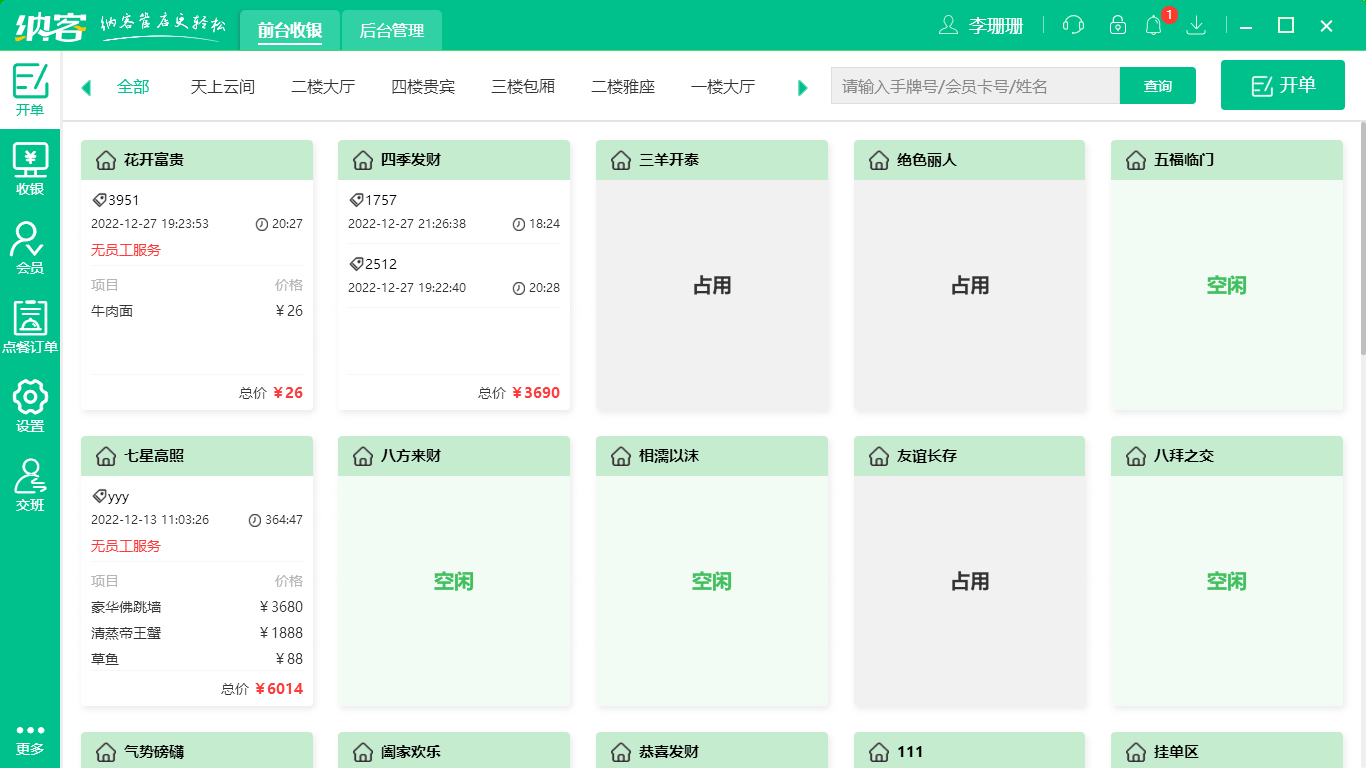Click the 阖家欢乐 room header
Viewport: 1366px width, 768px height.
click(454, 750)
